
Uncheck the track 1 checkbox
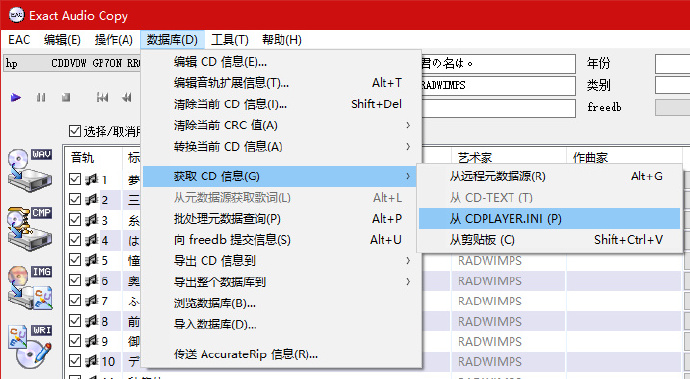coord(75,179)
